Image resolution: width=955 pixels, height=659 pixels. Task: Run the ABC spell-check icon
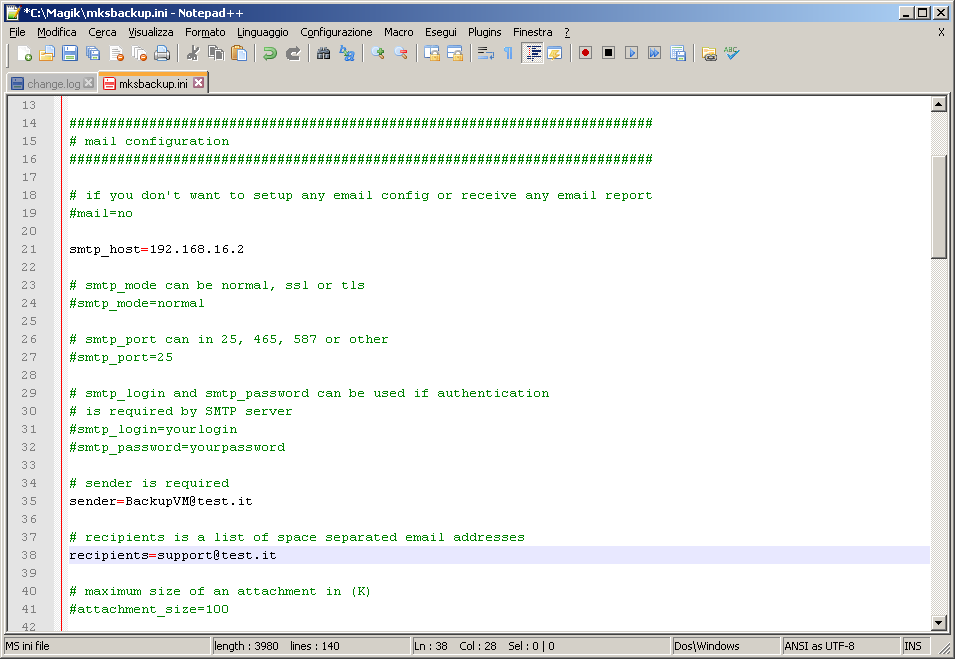point(731,54)
